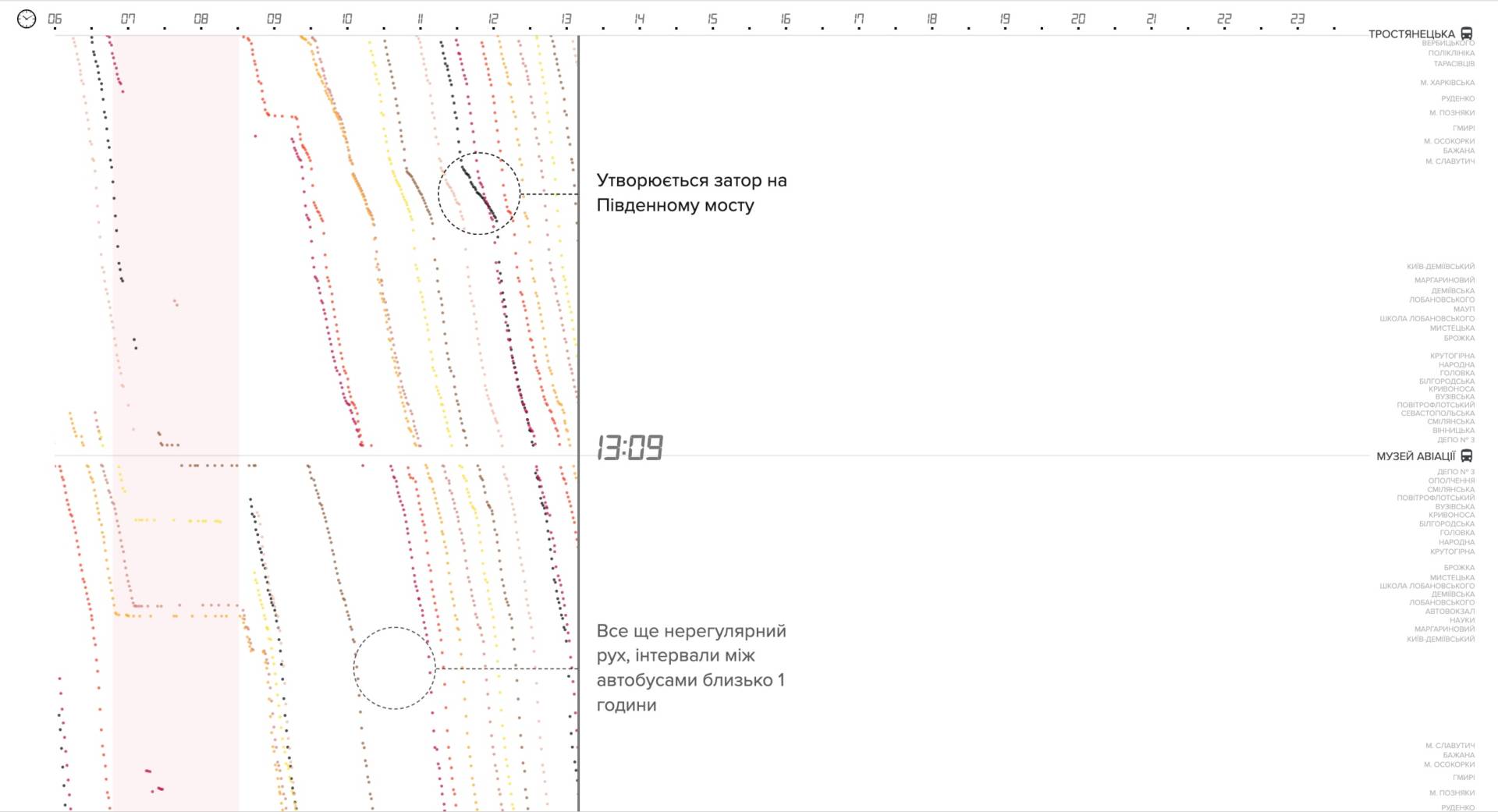The image size is (1498, 812).
Task: Click the 06 hour label on the axis
Action: tap(55, 19)
